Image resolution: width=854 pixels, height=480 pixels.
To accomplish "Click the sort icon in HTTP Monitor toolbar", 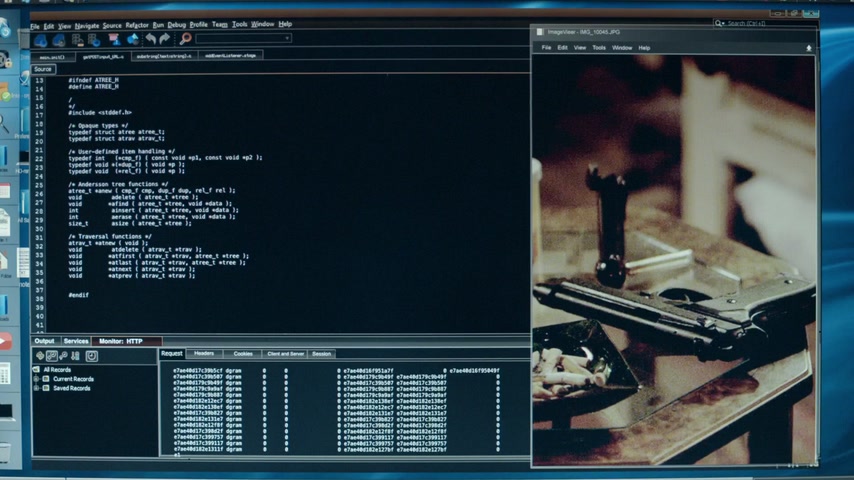I will point(74,356).
